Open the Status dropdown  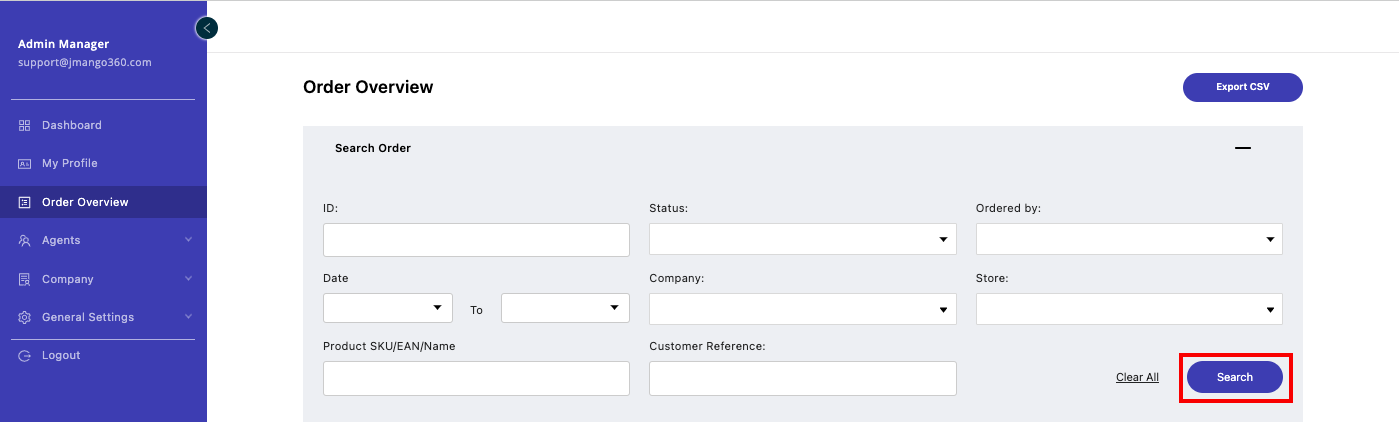click(x=802, y=239)
